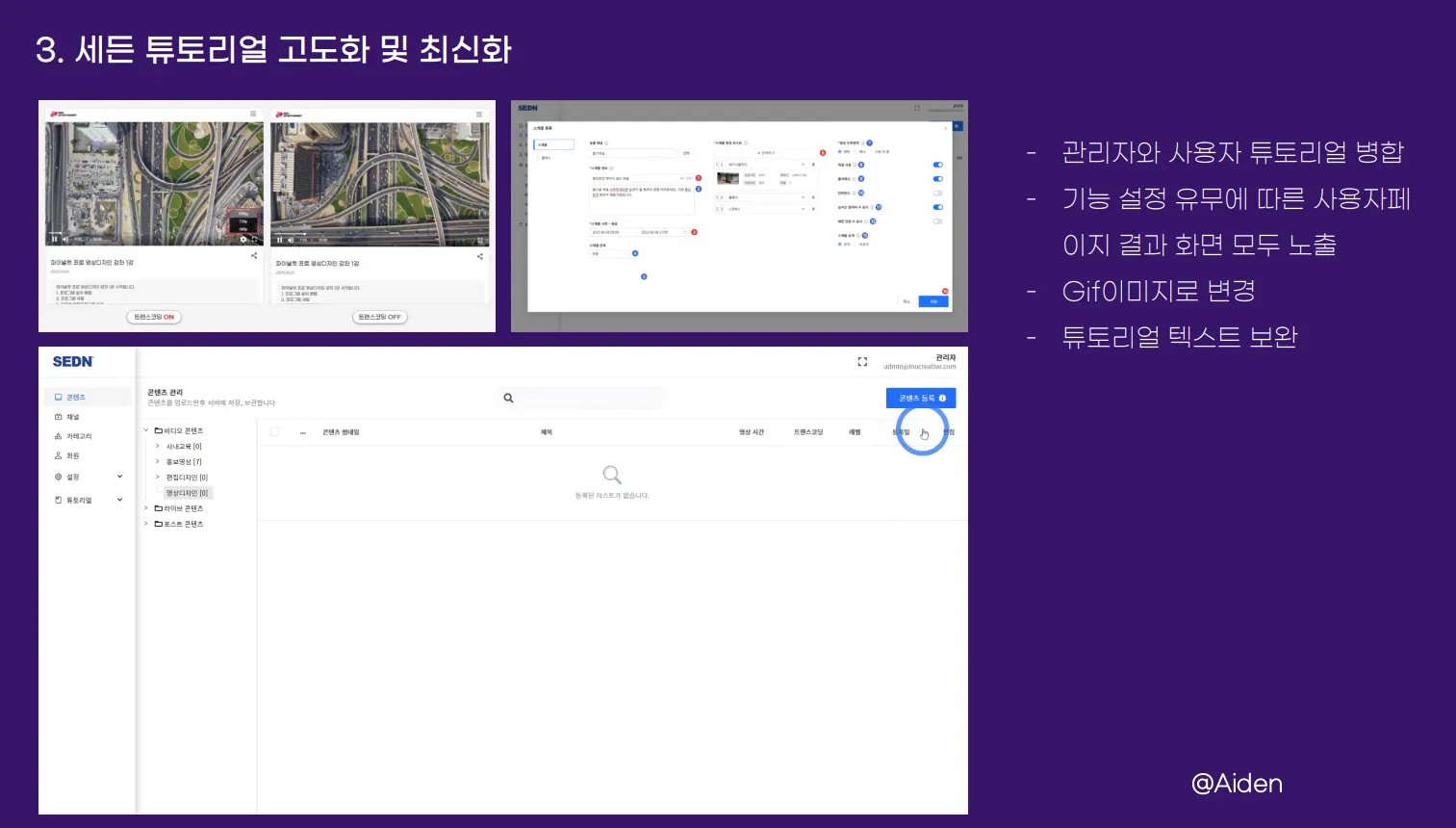Click the 튜토리얼 icon in the sidebar

[x=58, y=500]
